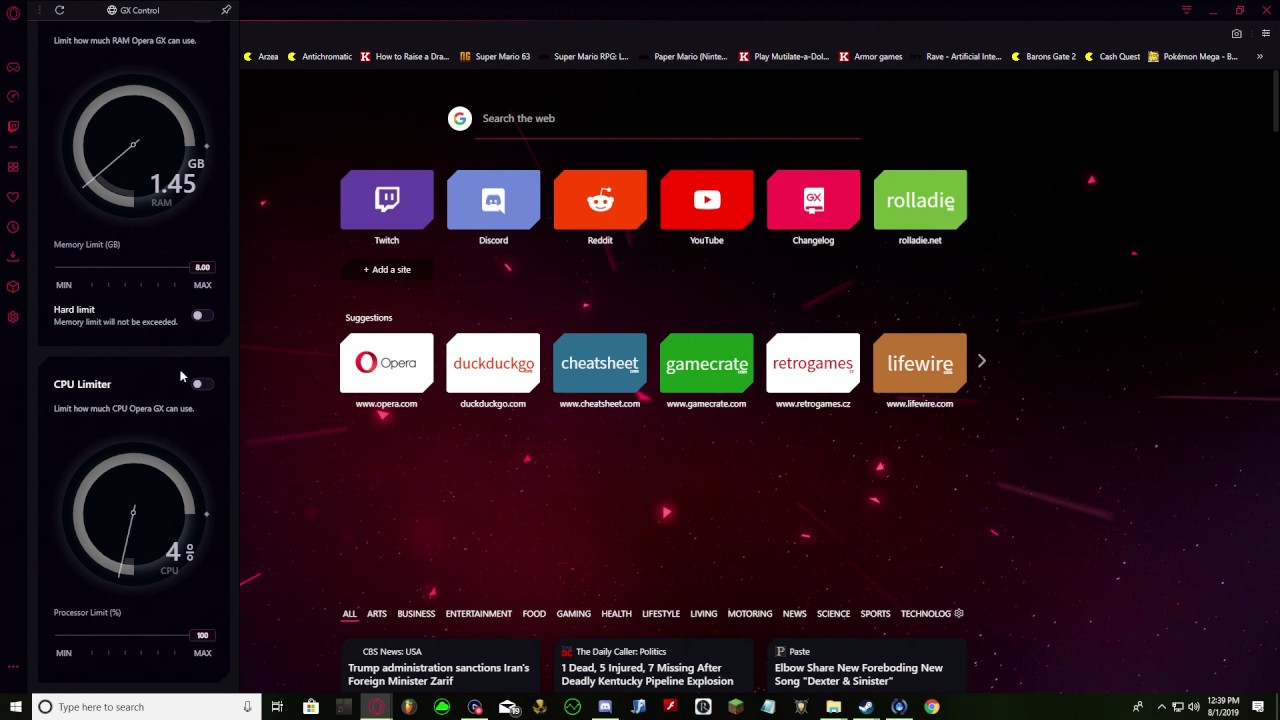Select the ALL news category tab
The image size is (1280, 720).
click(x=349, y=614)
